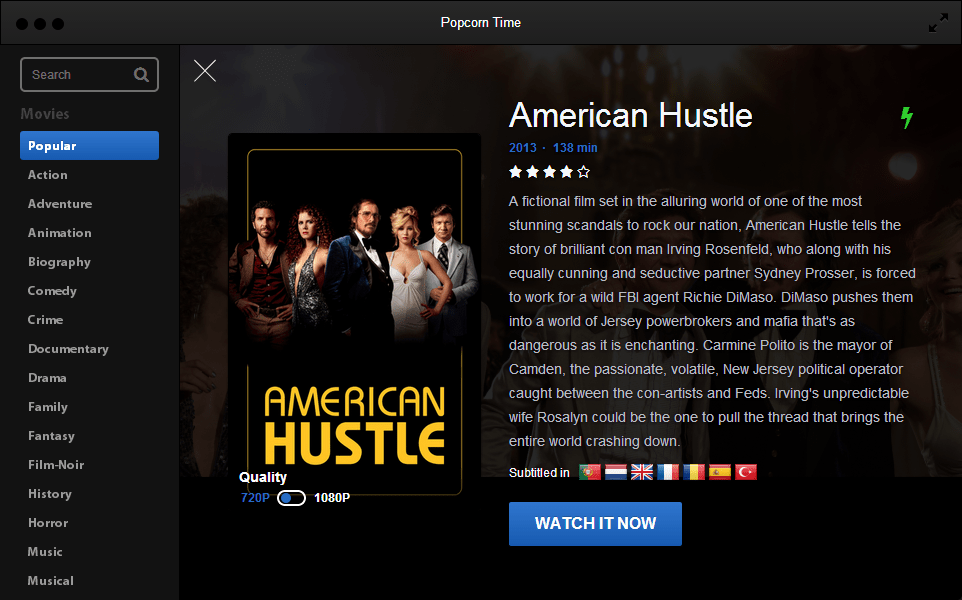Choose the UK flag English subtitle
The width and height of the screenshot is (962, 600).
click(642, 472)
